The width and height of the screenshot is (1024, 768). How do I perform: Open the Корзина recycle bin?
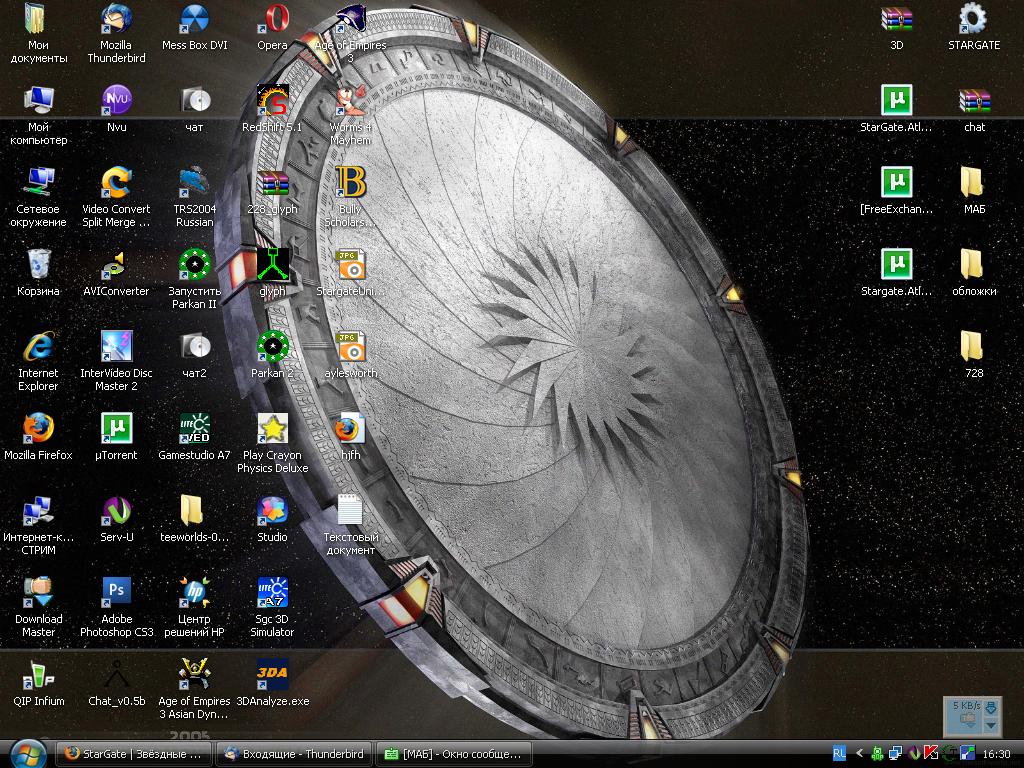point(38,265)
